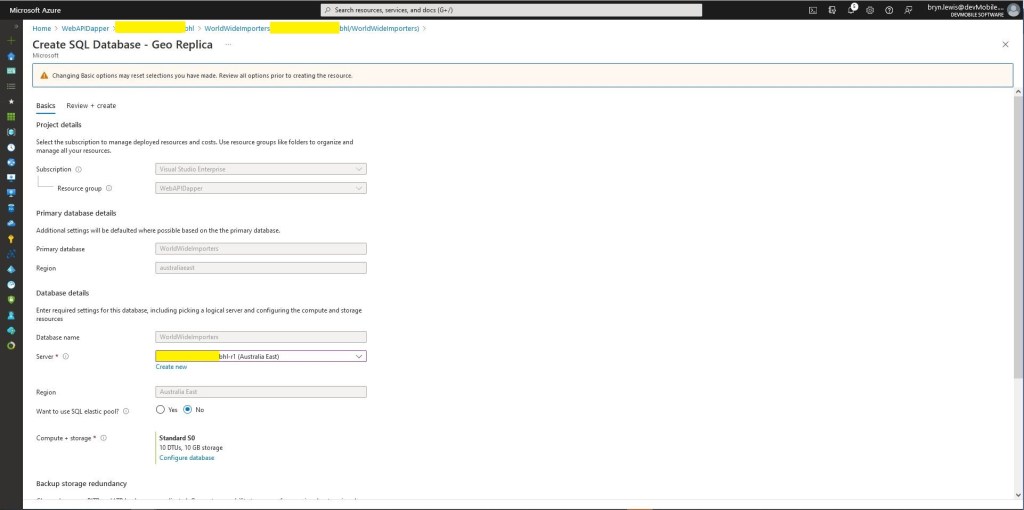Select Yes for SQL elastic pool

[160, 409]
